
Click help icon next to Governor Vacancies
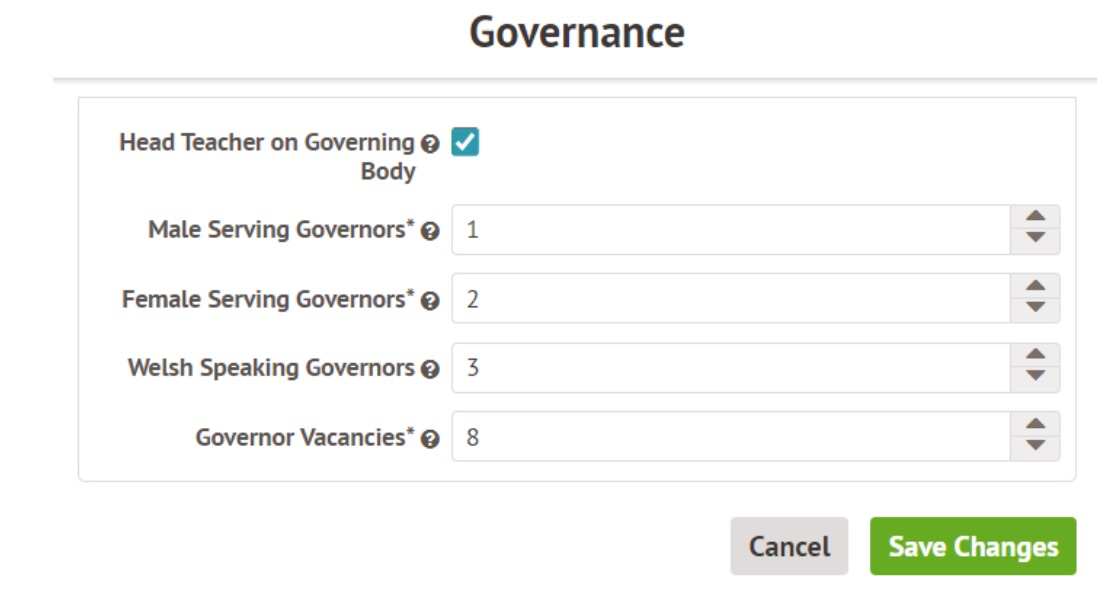coord(430,439)
